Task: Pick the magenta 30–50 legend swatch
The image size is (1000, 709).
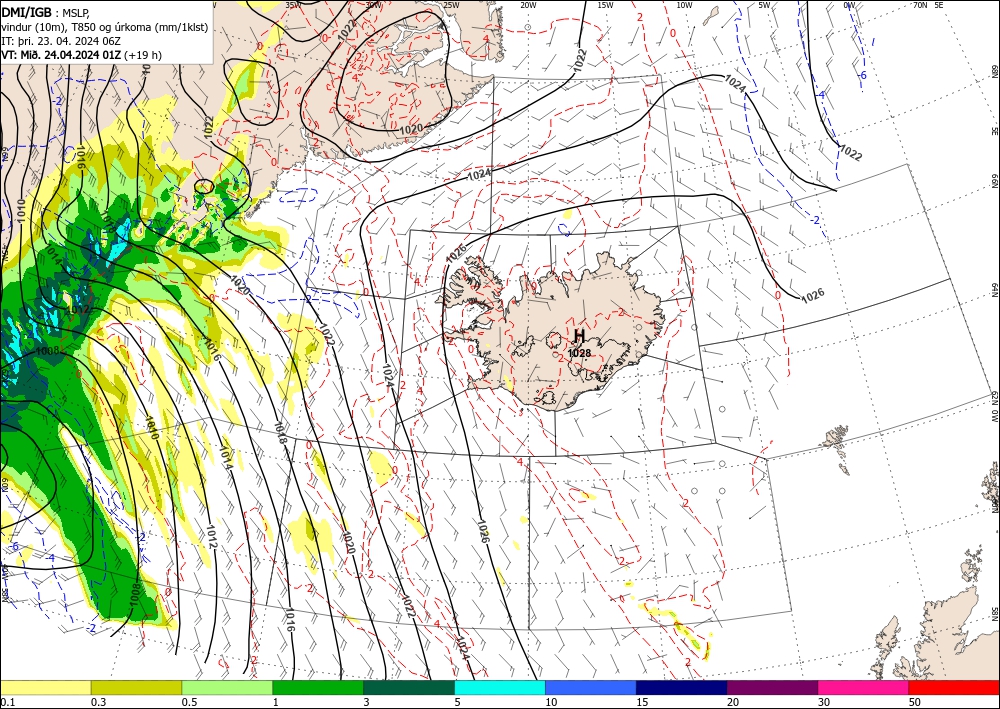Action: (864, 687)
